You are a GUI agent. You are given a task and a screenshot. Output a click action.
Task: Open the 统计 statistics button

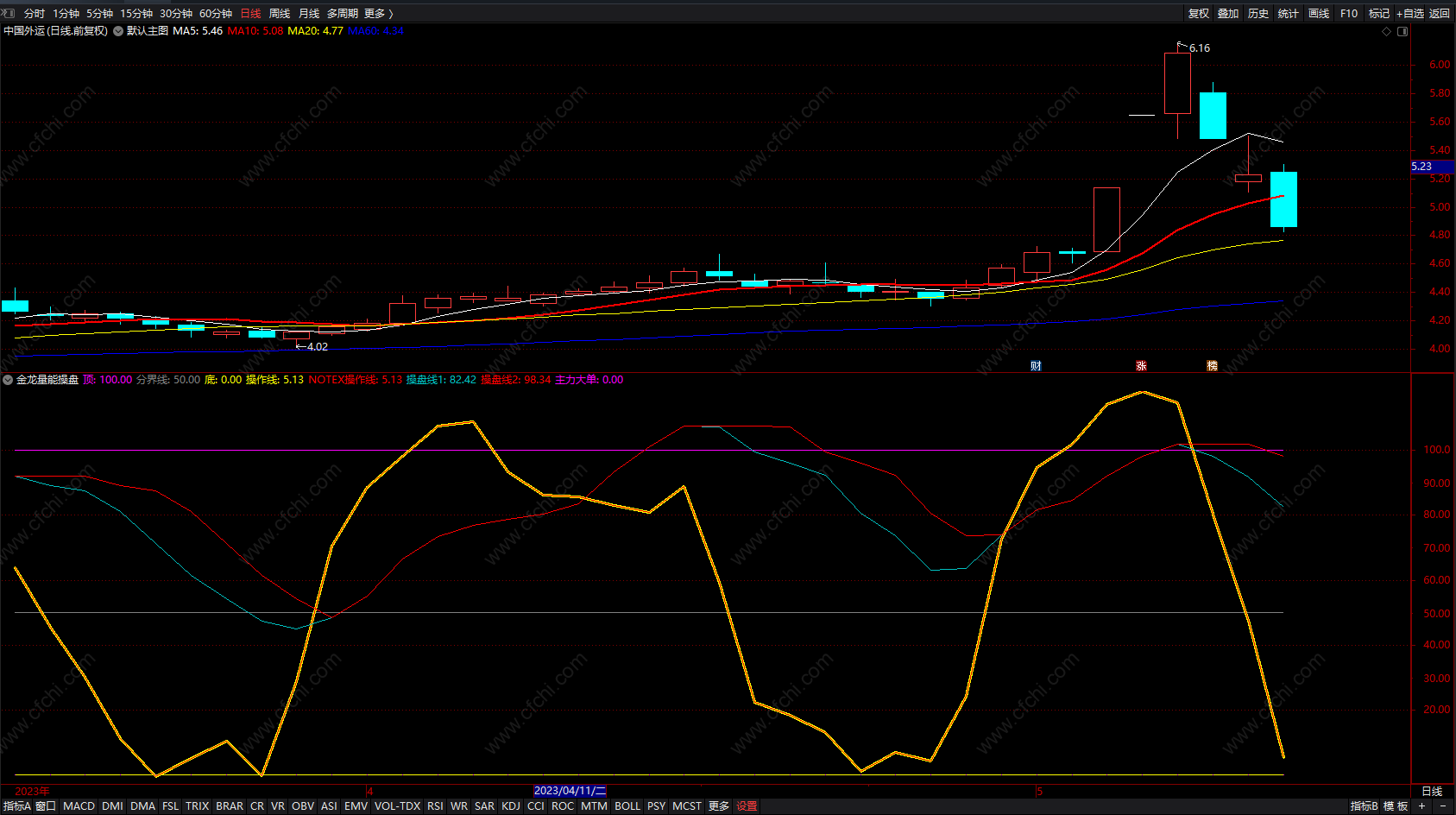[x=1289, y=13]
